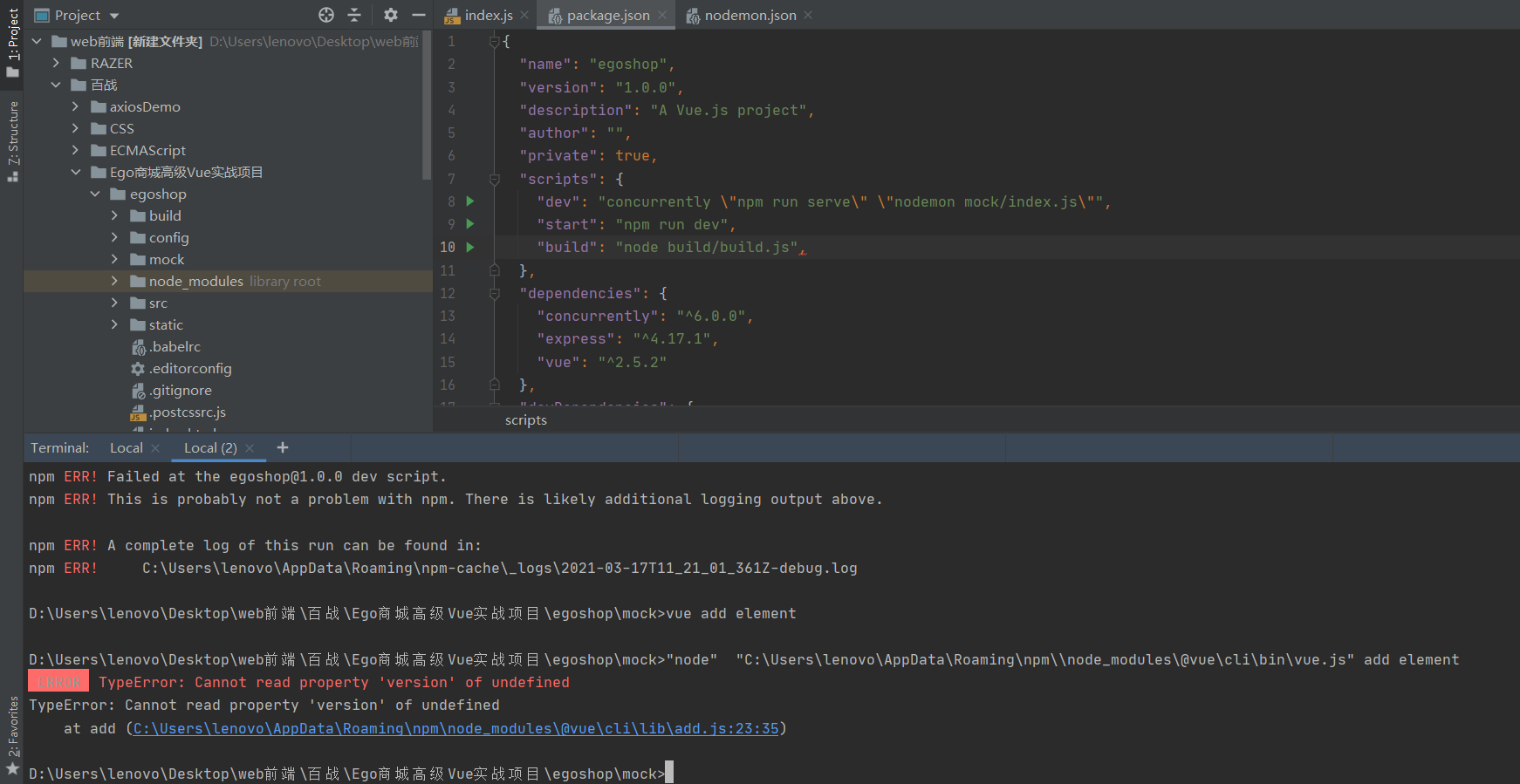Collapse the egoshop folder

95,194
